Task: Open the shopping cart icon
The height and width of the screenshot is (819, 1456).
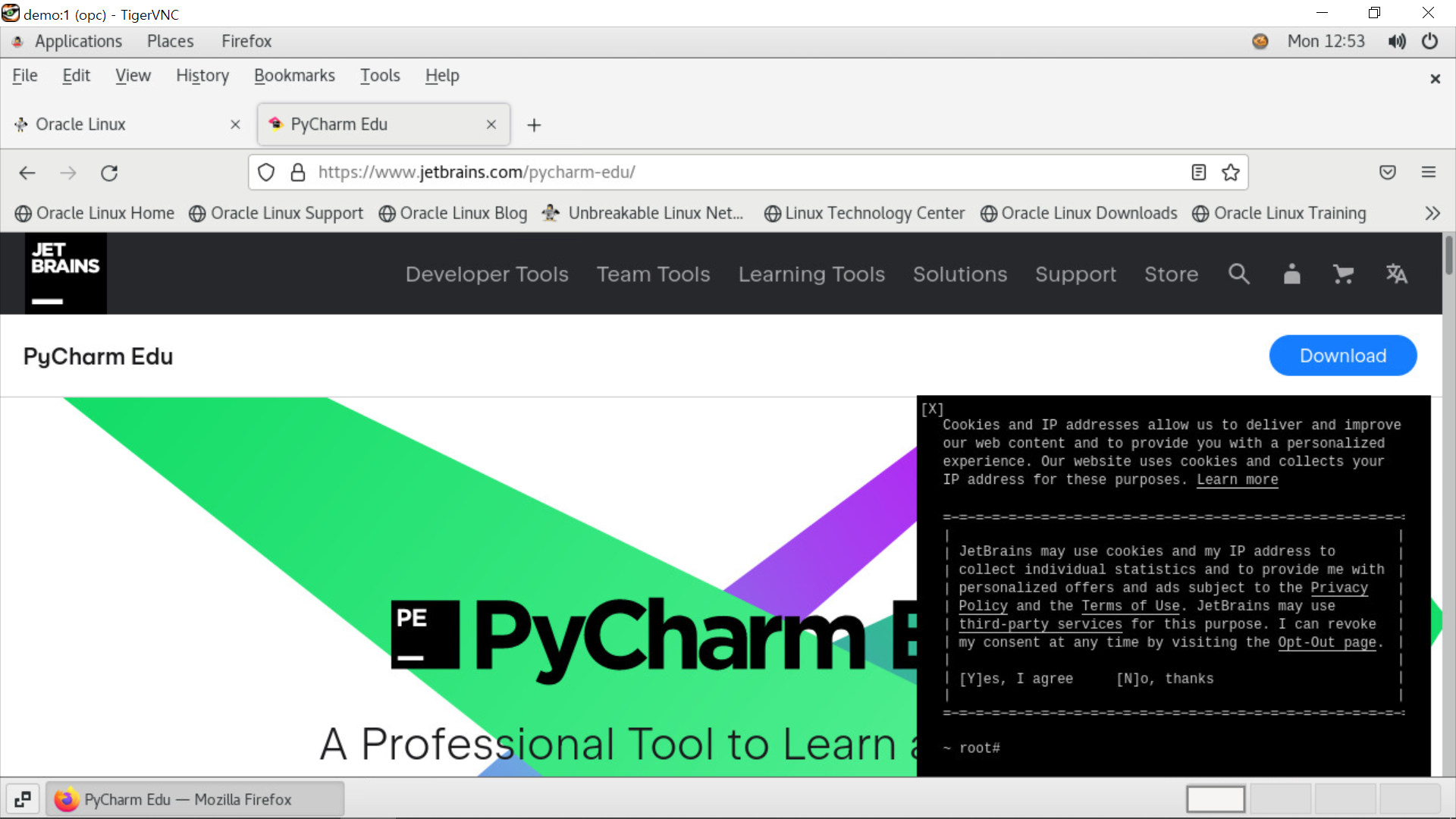Action: point(1343,274)
